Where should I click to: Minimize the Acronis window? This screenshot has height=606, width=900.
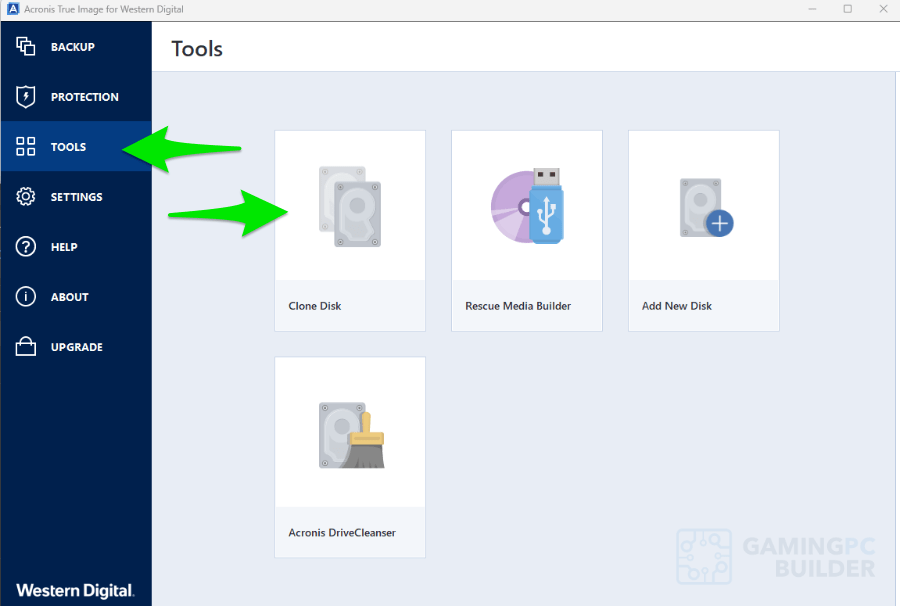[812, 9]
